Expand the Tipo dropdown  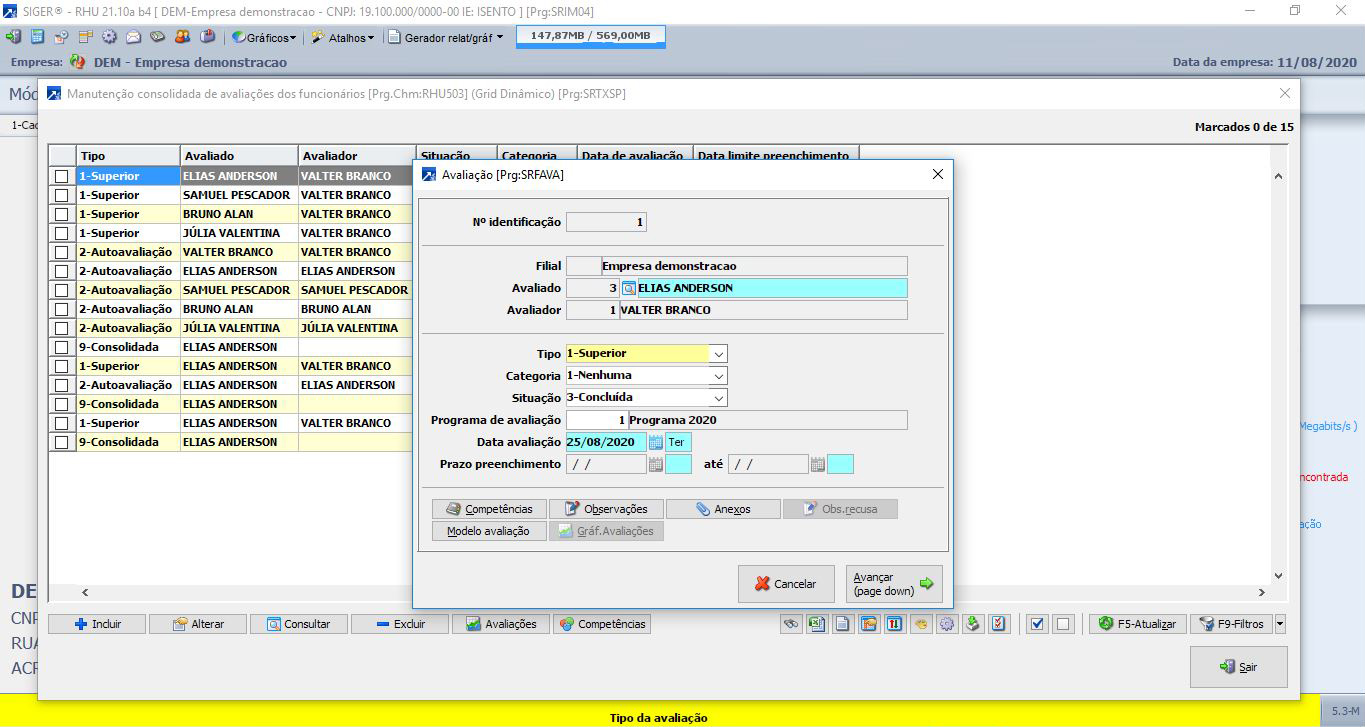[718, 354]
